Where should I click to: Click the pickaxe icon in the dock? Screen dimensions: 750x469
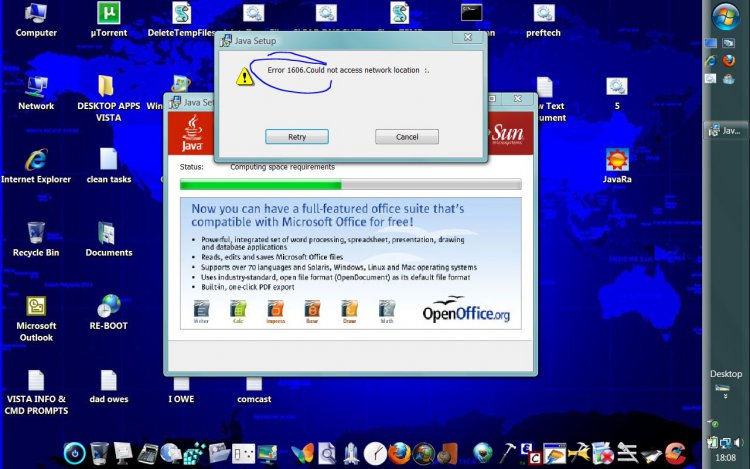click(x=507, y=453)
